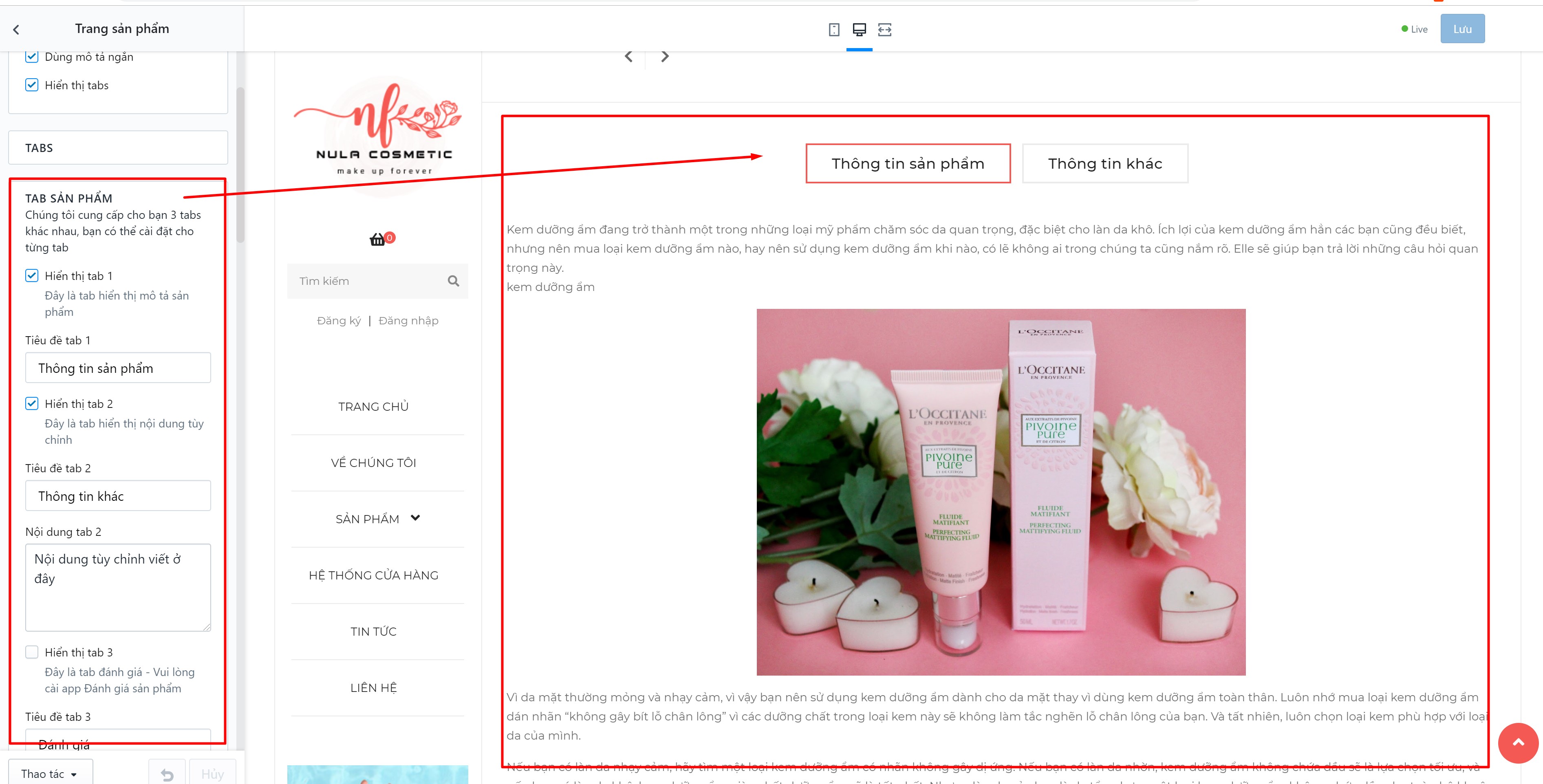The image size is (1543, 784).
Task: Click the Đăng nhập link
Action: click(x=408, y=321)
